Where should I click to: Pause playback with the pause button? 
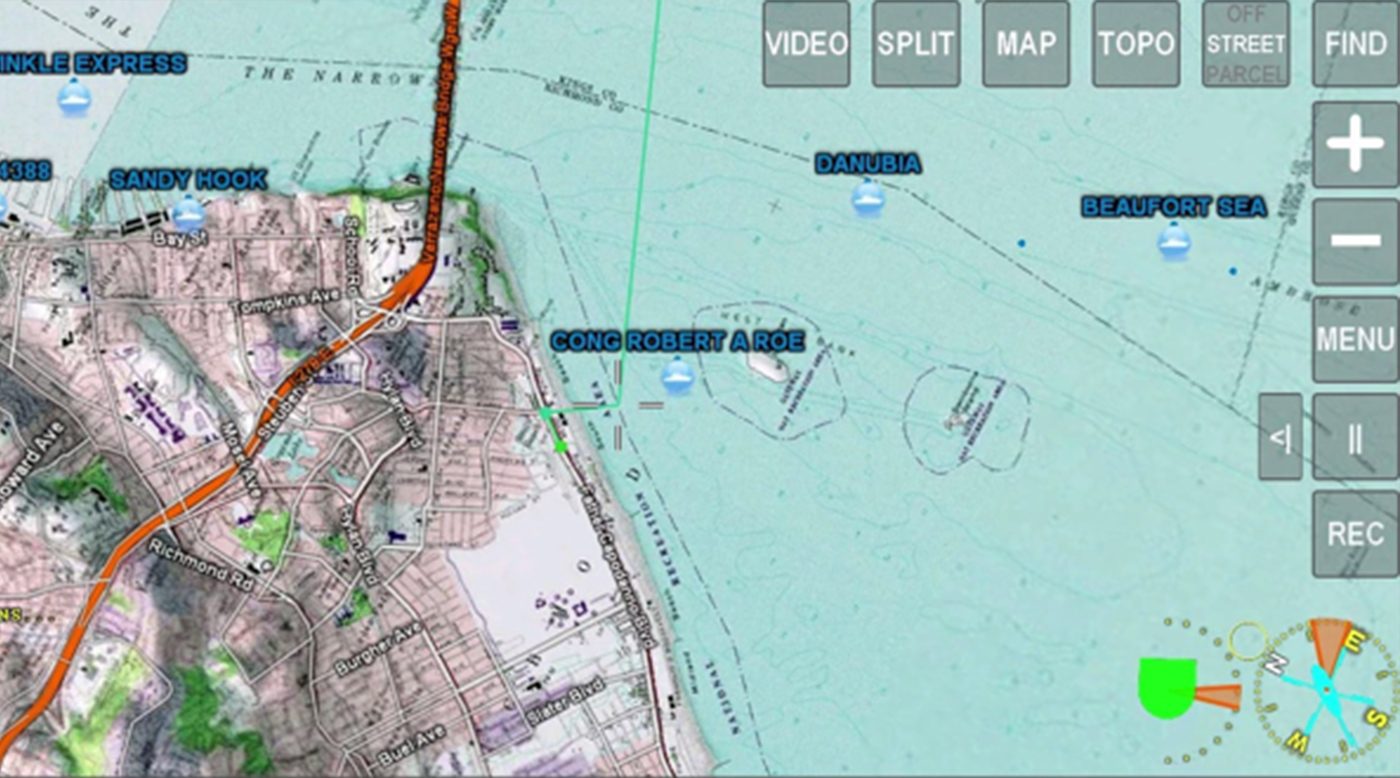pyautogui.click(x=1355, y=437)
